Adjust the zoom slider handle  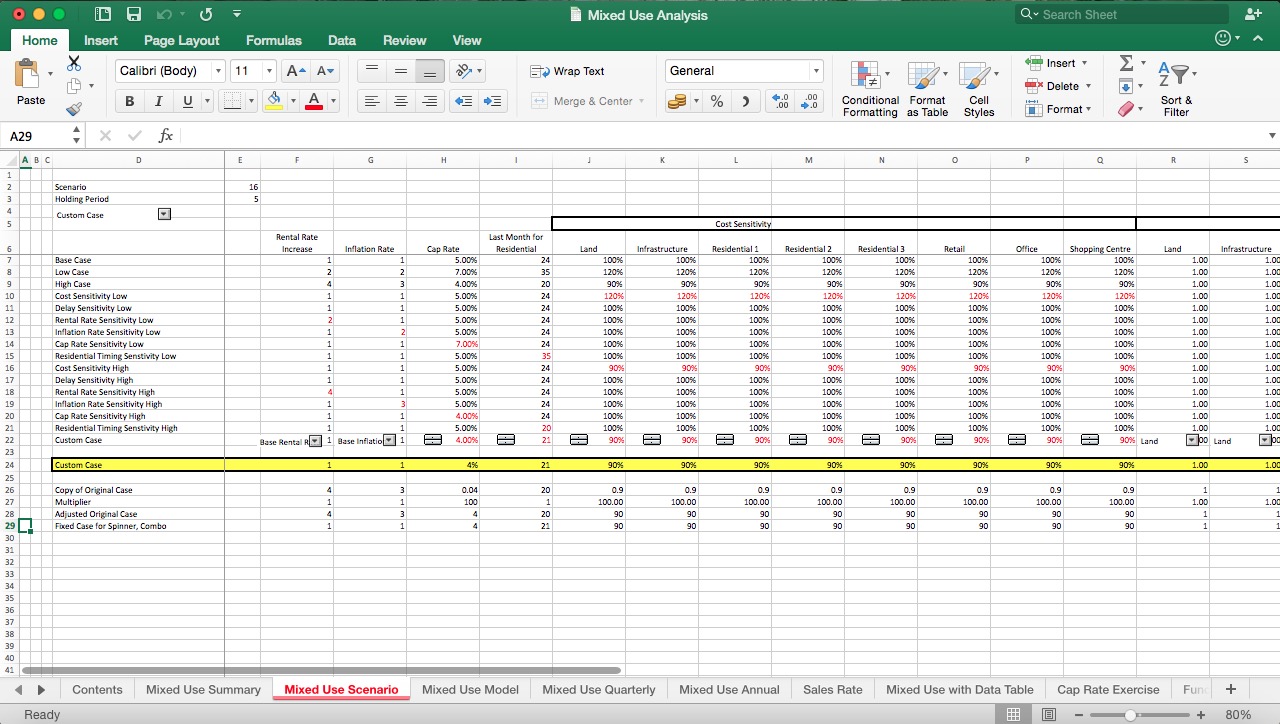click(x=1130, y=715)
